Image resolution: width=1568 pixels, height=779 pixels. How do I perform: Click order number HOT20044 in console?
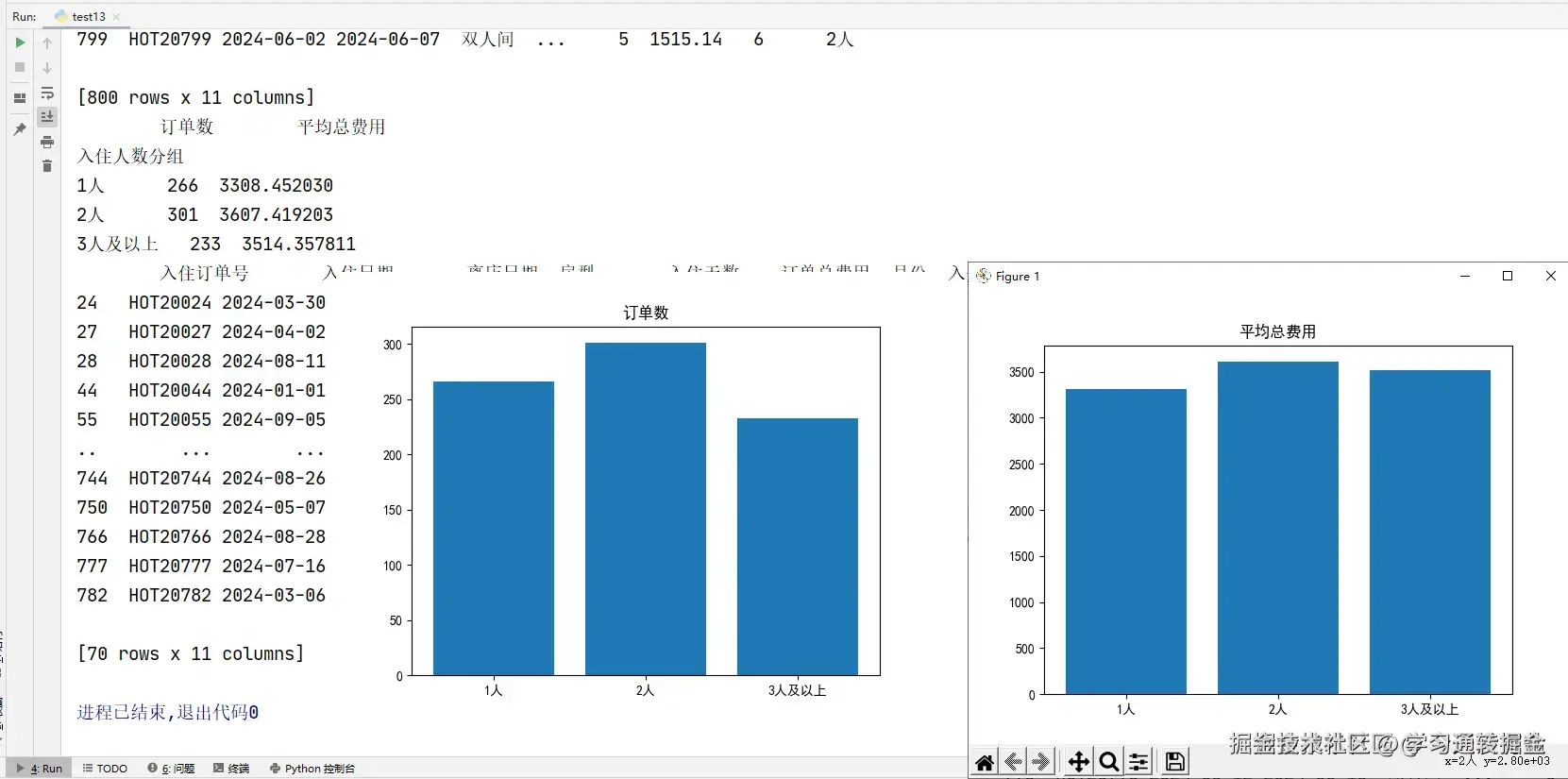[170, 390]
